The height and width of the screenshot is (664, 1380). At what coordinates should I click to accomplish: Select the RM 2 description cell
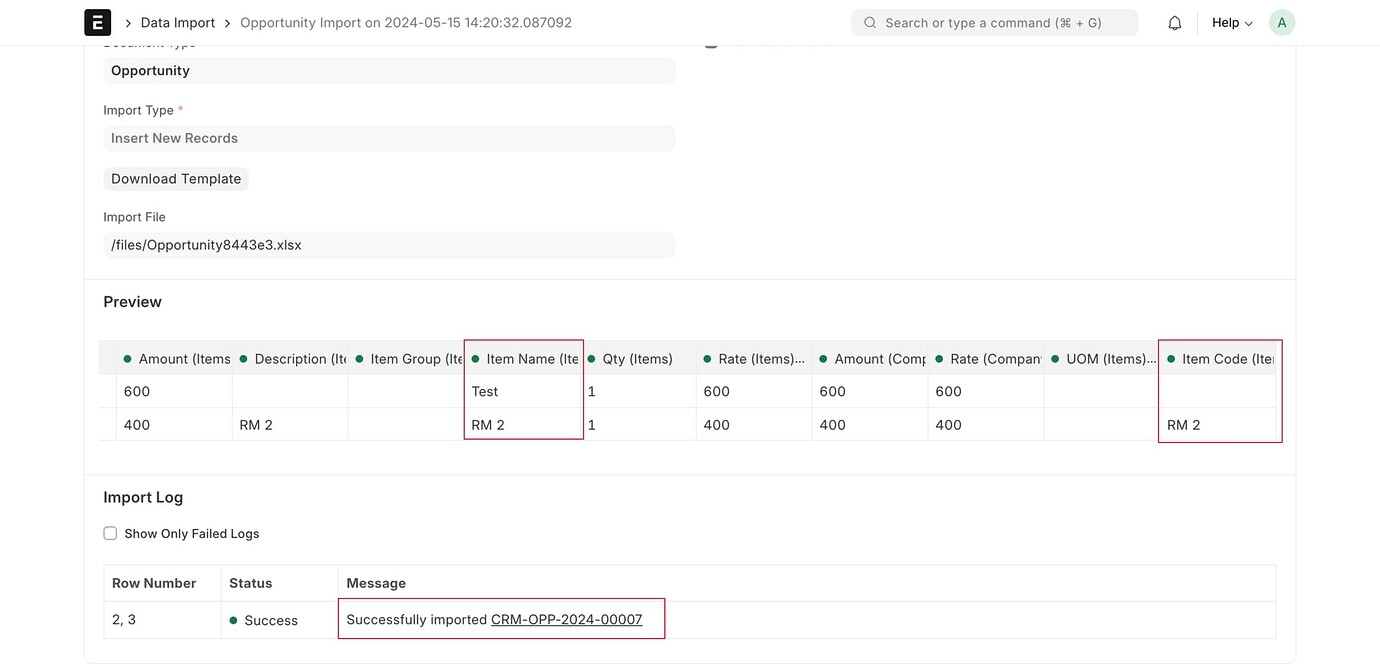pos(290,424)
